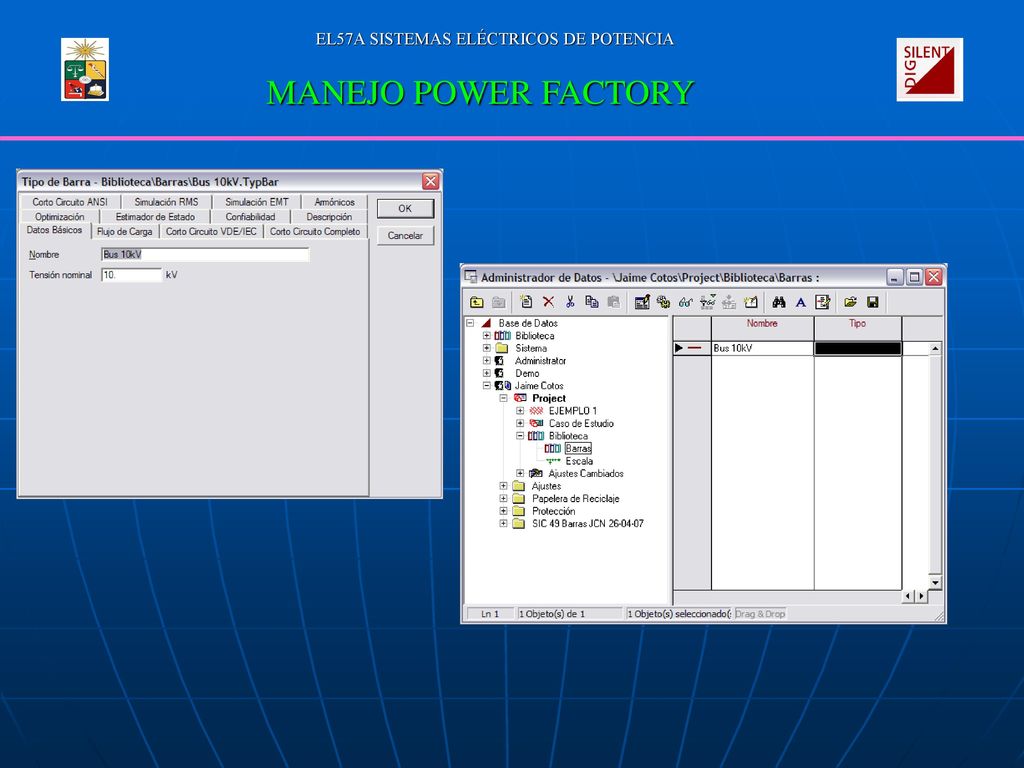Click the greyed folder icon beside up-level icon
The width and height of the screenshot is (1024, 768).
pyautogui.click(x=498, y=302)
